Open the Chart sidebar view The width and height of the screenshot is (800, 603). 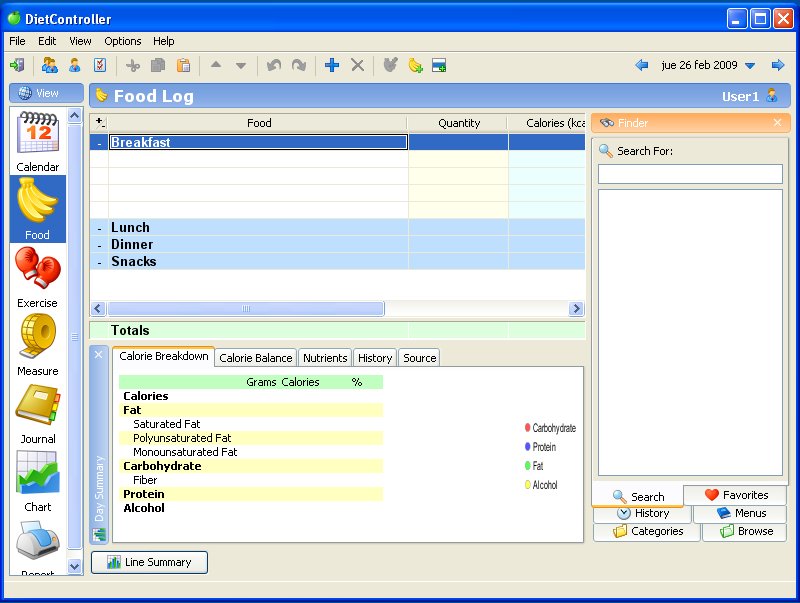click(38, 481)
